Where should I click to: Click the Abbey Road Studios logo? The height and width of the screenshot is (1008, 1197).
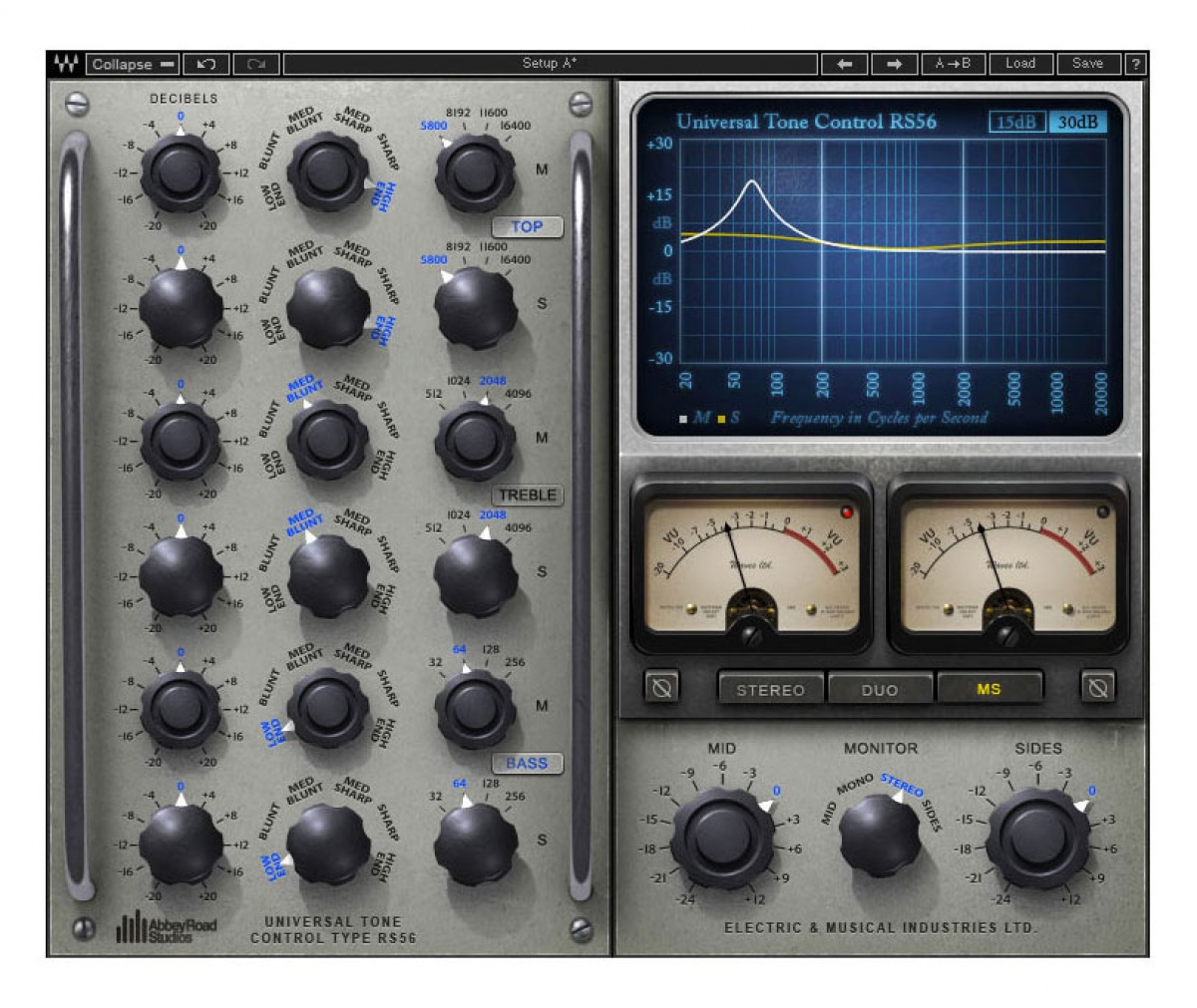coord(166,928)
